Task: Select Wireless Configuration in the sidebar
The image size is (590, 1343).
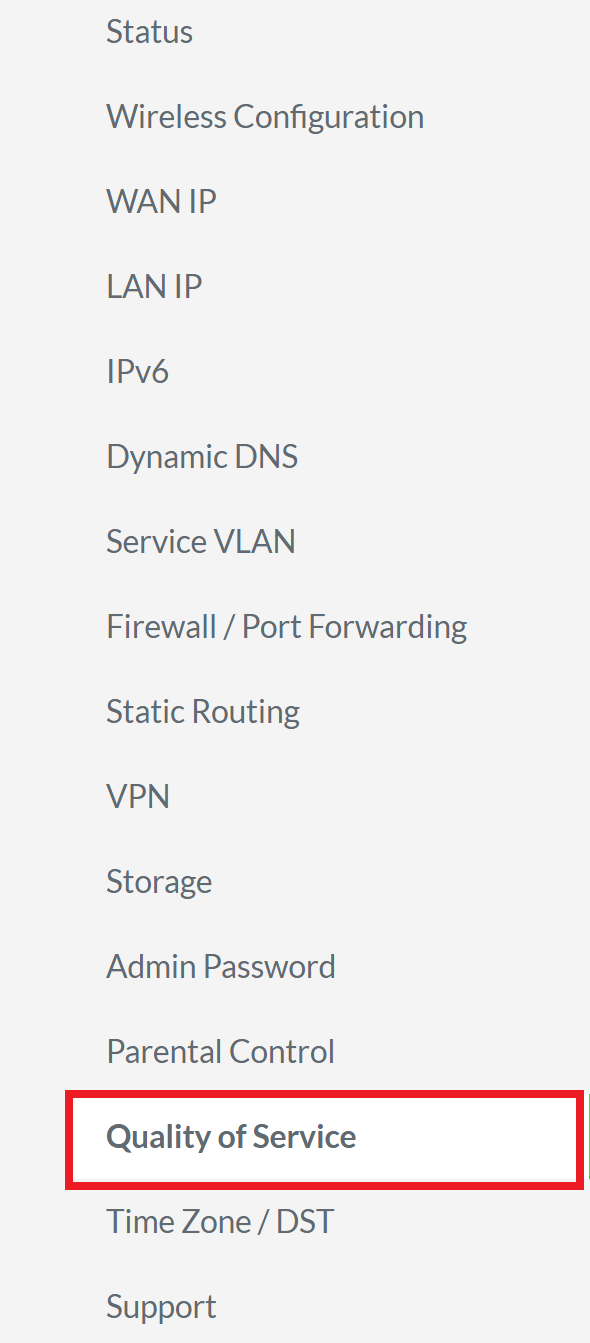Action: pos(265,116)
